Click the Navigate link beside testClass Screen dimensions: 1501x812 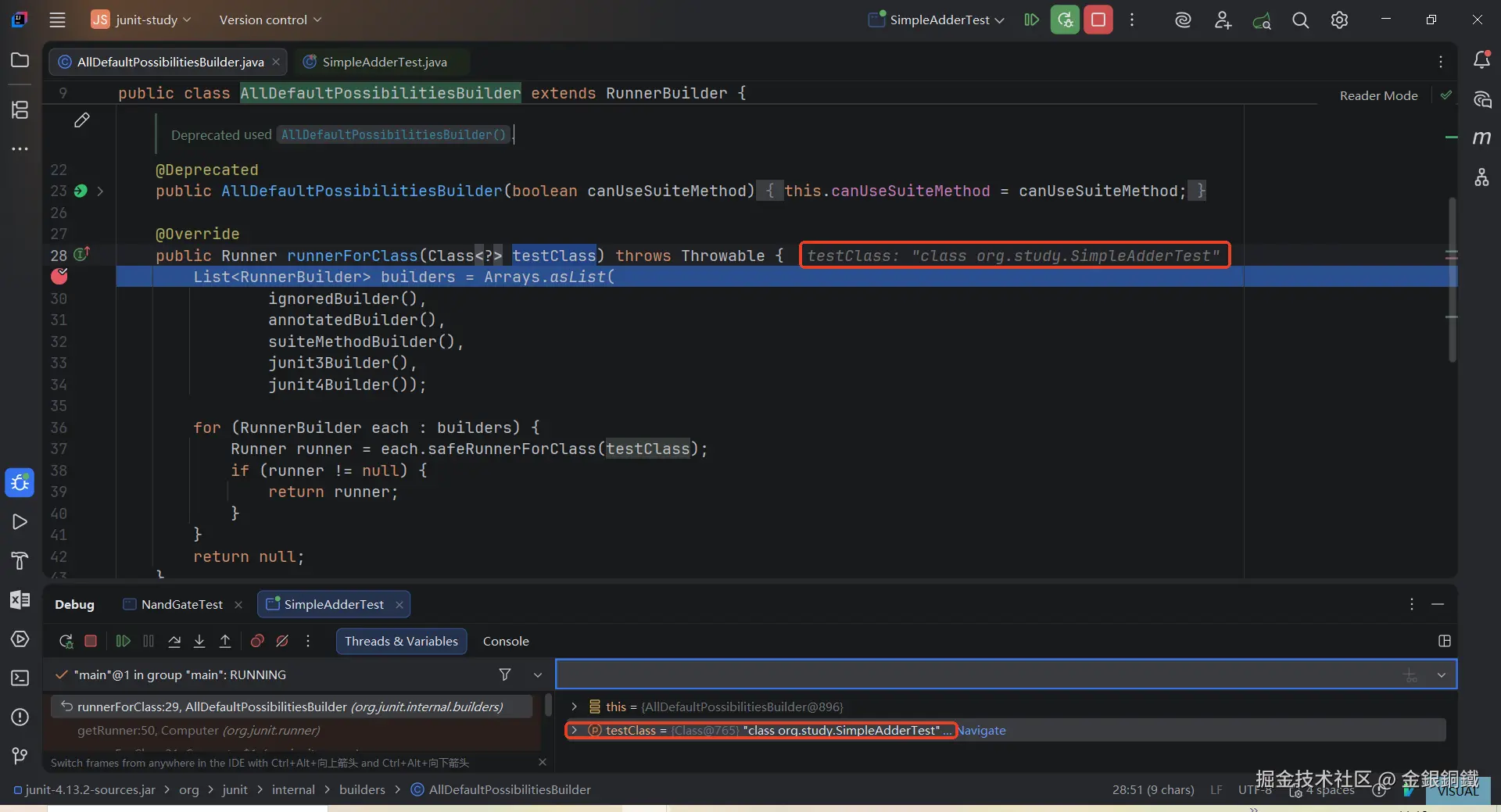coord(982,731)
